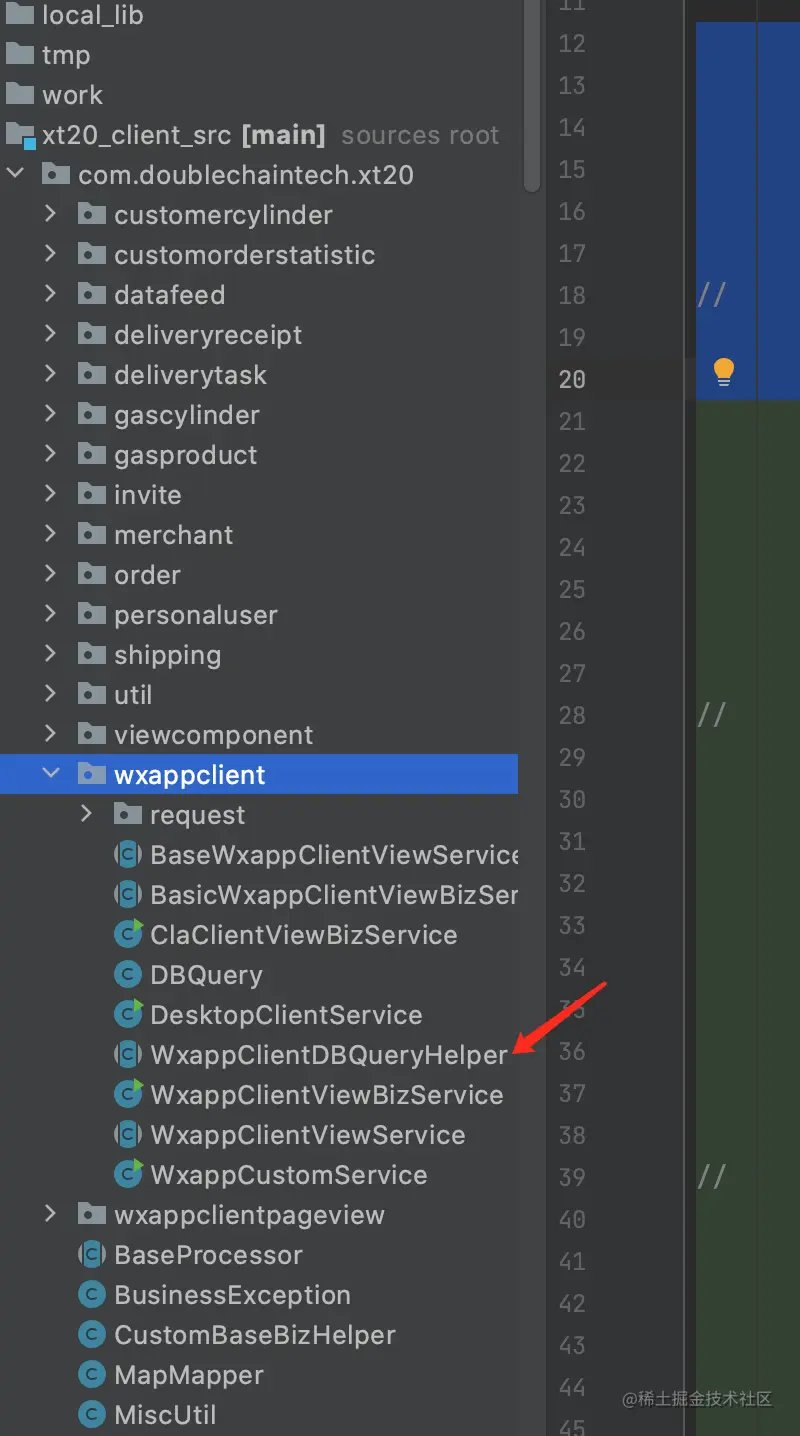Click the wxappclient package folder icon
Viewport: 800px width, 1436px height.
coord(91,775)
